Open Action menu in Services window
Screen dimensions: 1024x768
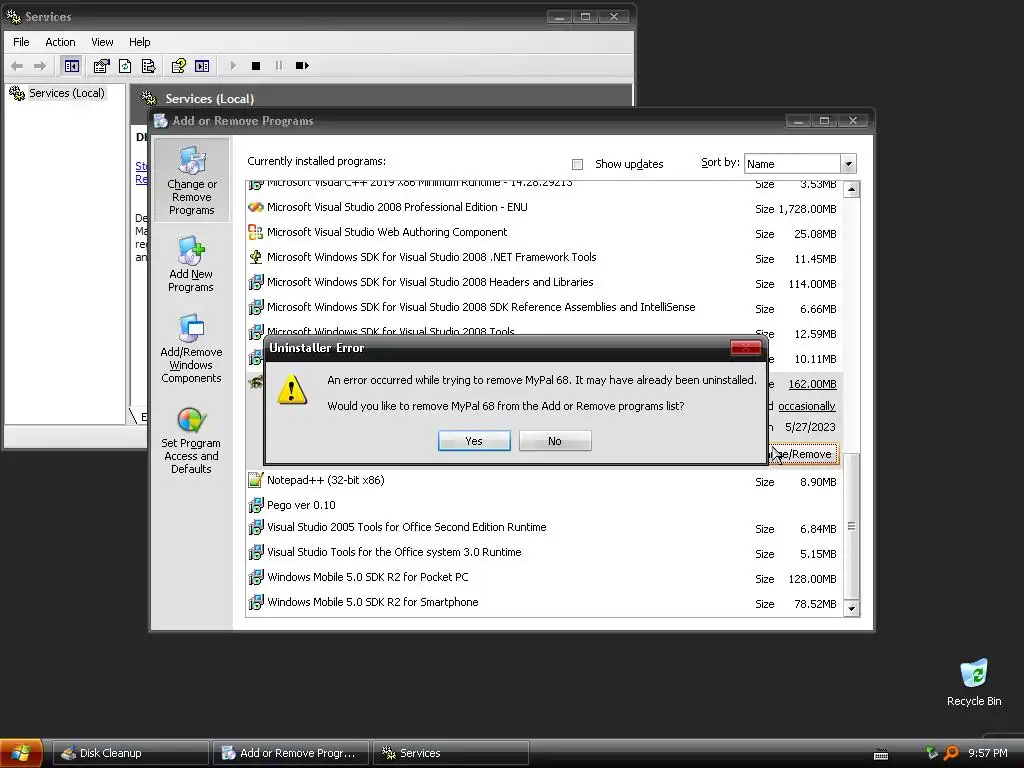[60, 42]
